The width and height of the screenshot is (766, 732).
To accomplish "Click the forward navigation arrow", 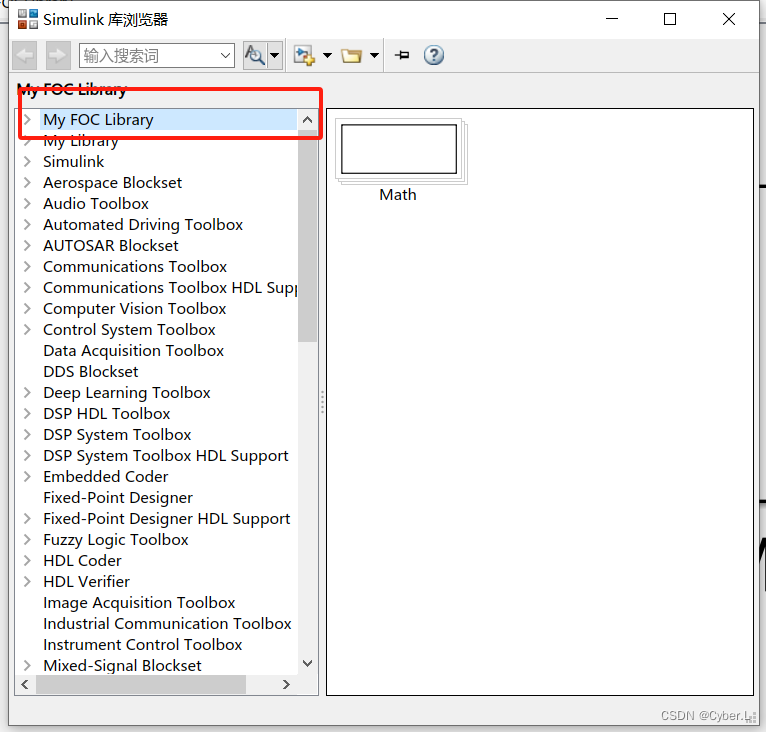I will coord(58,56).
